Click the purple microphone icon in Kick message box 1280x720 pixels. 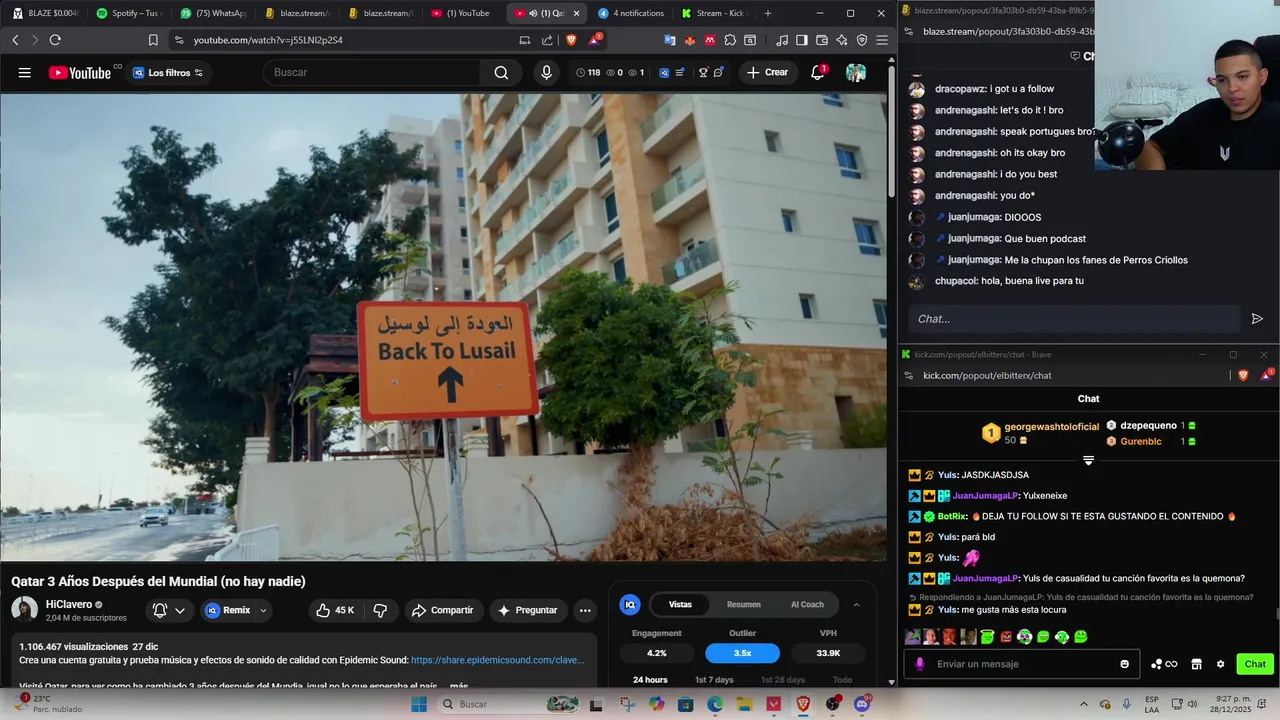[x=920, y=664]
